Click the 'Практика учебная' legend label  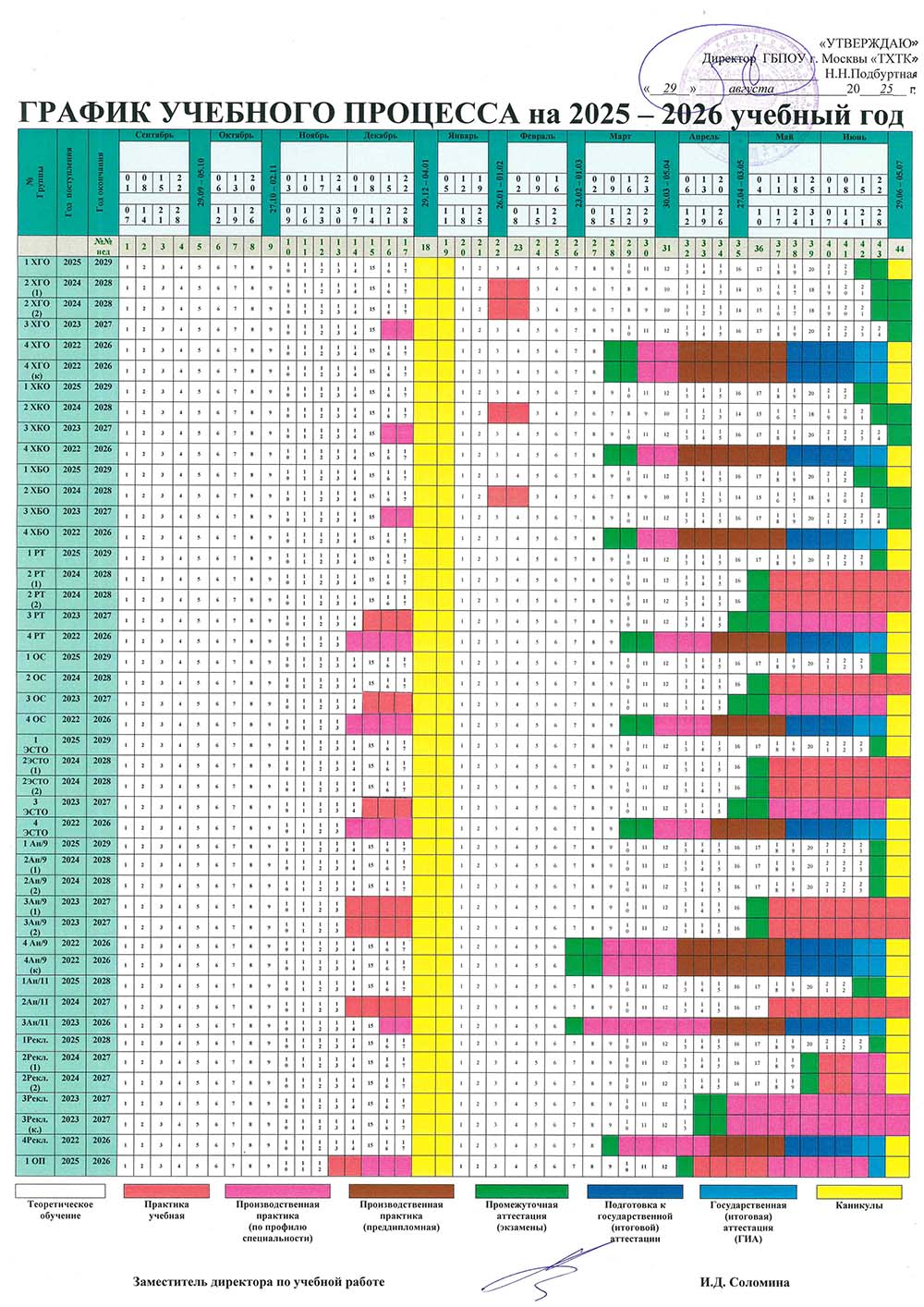coord(166,1210)
